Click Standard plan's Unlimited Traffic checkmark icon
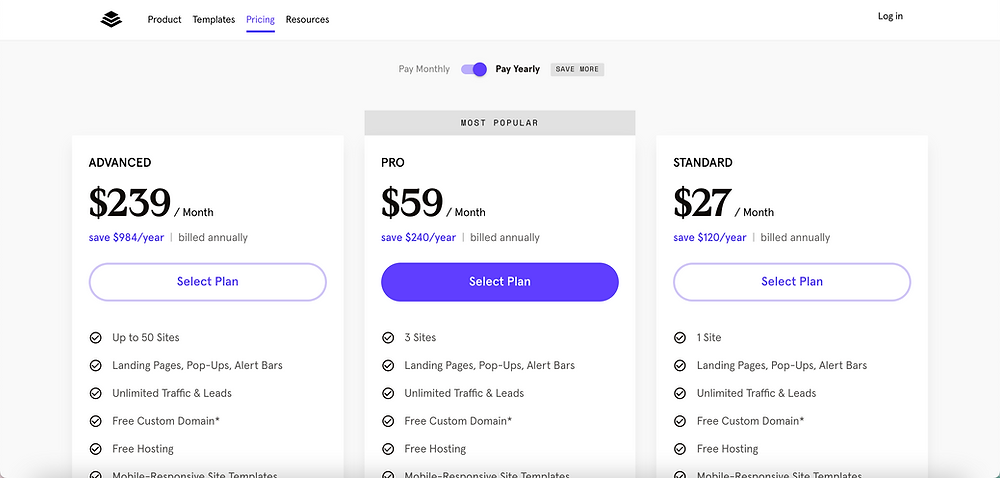Screen dimensions: 1000x478 [680, 393]
